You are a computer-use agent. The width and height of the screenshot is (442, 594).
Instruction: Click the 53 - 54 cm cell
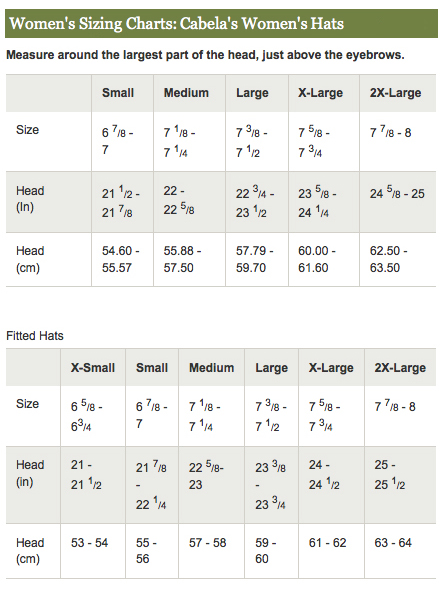click(93, 551)
